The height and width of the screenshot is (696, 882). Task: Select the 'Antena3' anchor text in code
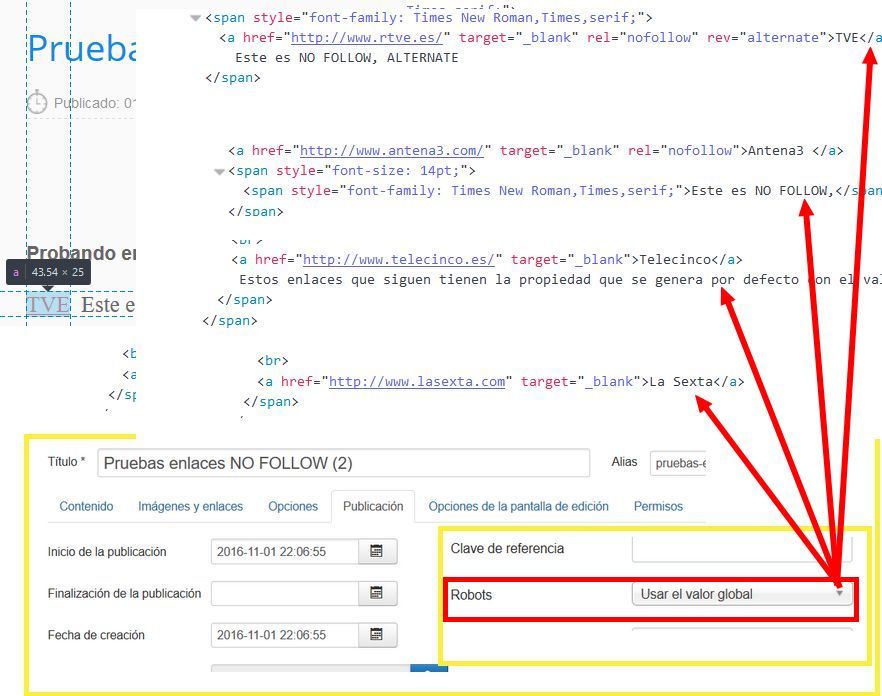(x=776, y=151)
